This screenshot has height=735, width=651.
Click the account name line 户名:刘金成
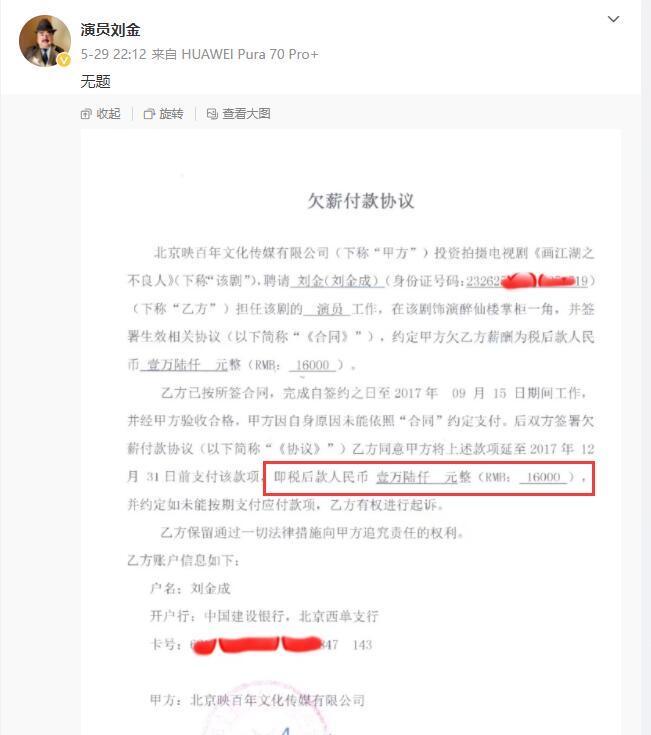(190, 588)
